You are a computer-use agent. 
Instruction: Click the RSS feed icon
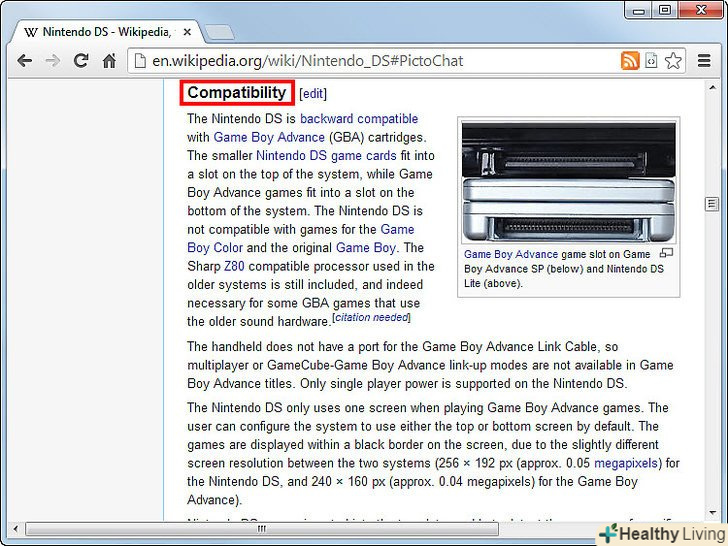point(630,61)
